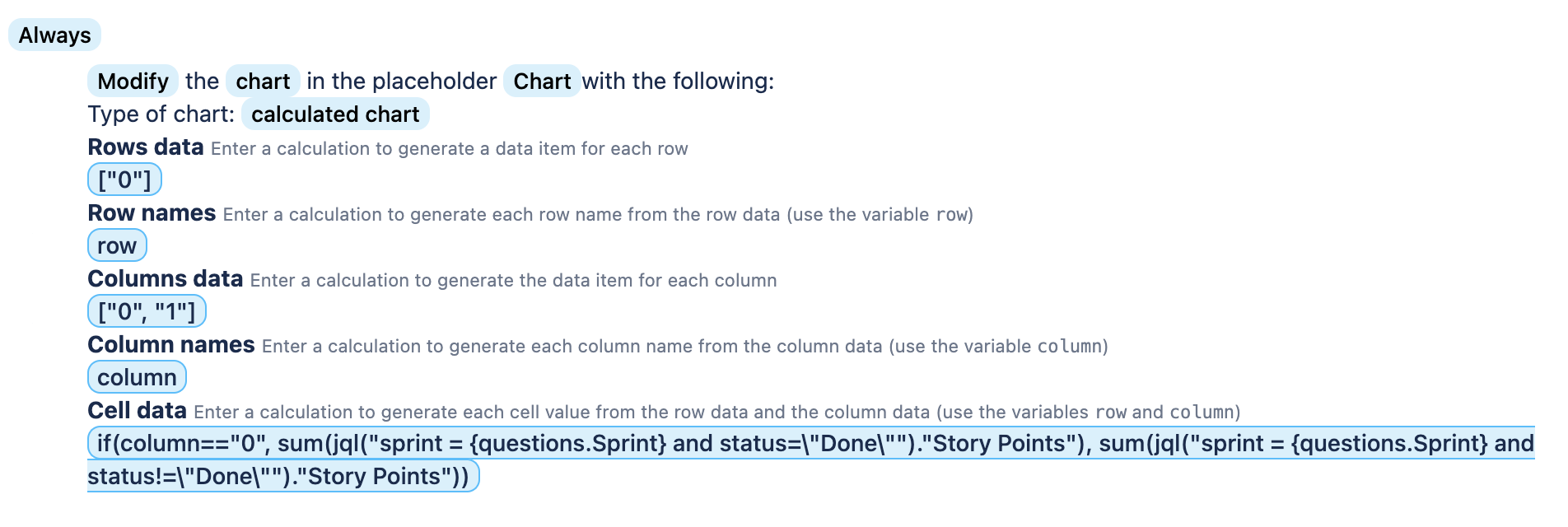Screen dimensions: 1568x527
Task: Change the "calculated chart" type pill
Action: 334,114
